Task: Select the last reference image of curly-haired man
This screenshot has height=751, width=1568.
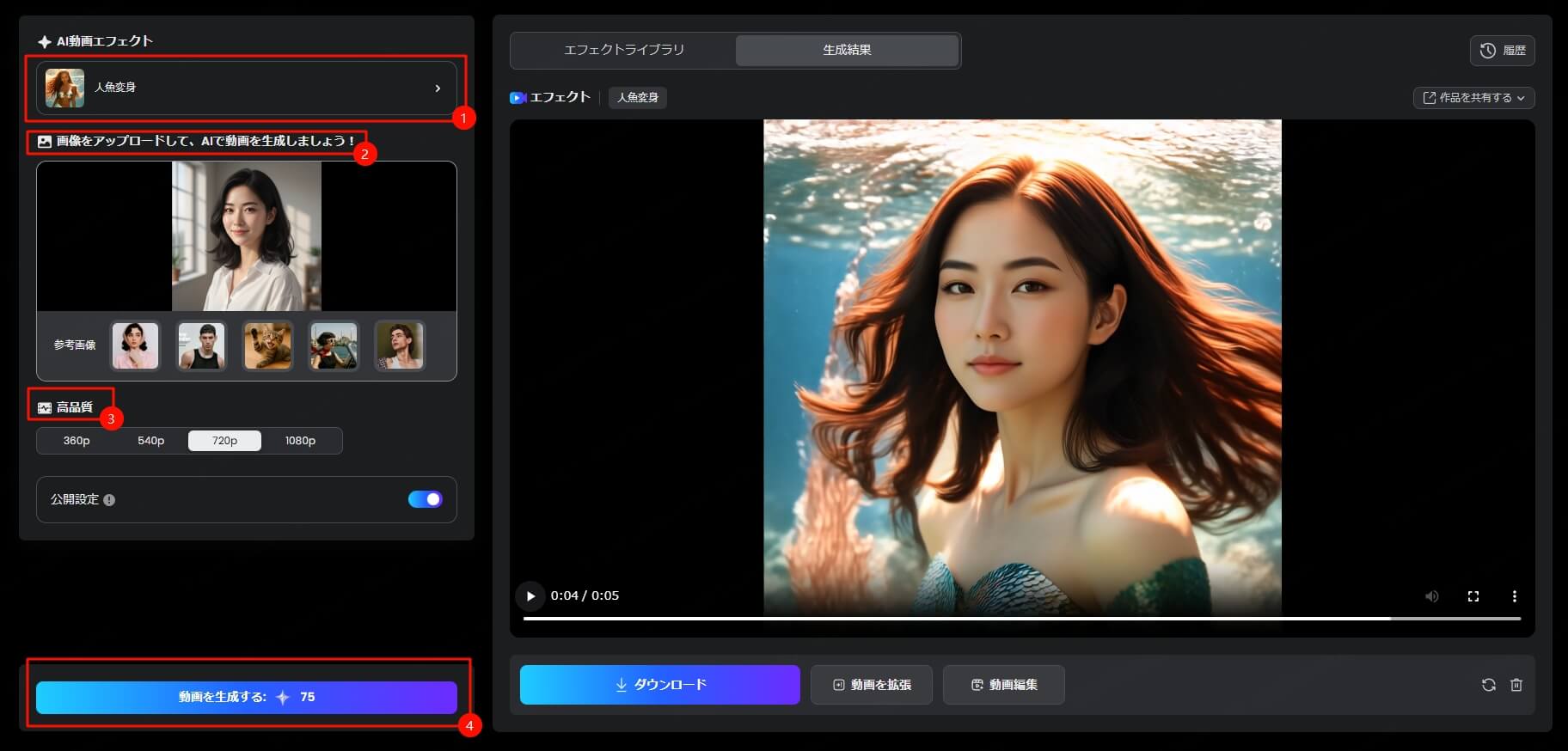Action: (x=400, y=345)
